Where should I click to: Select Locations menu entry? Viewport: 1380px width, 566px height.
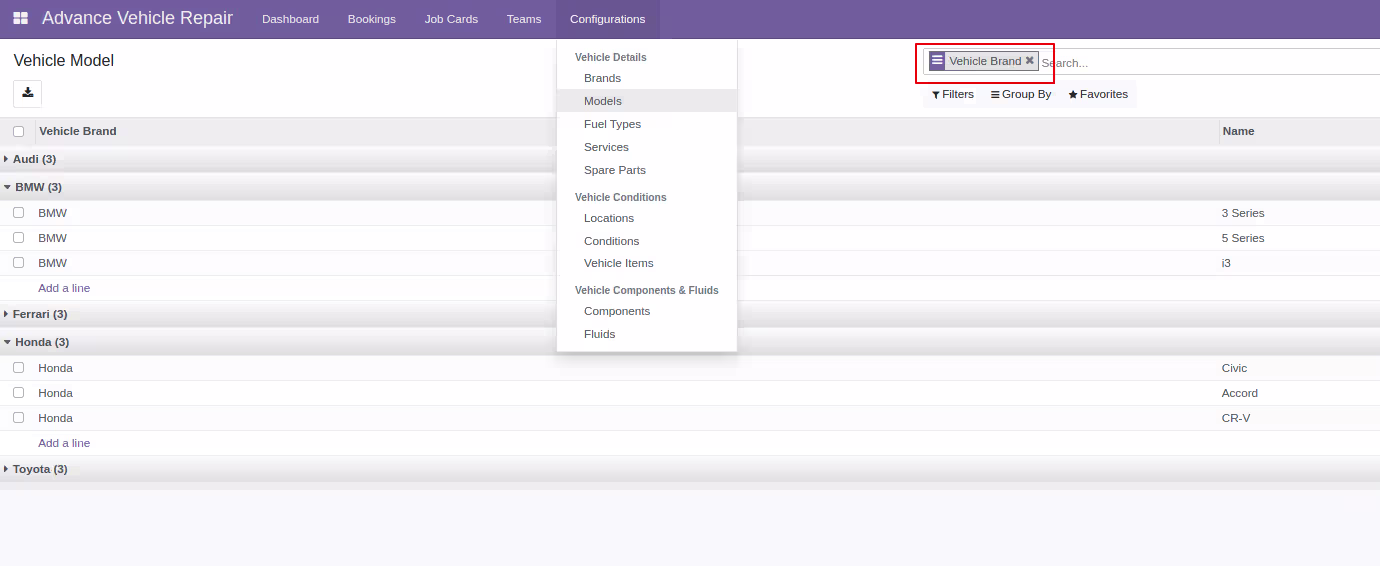click(647, 218)
